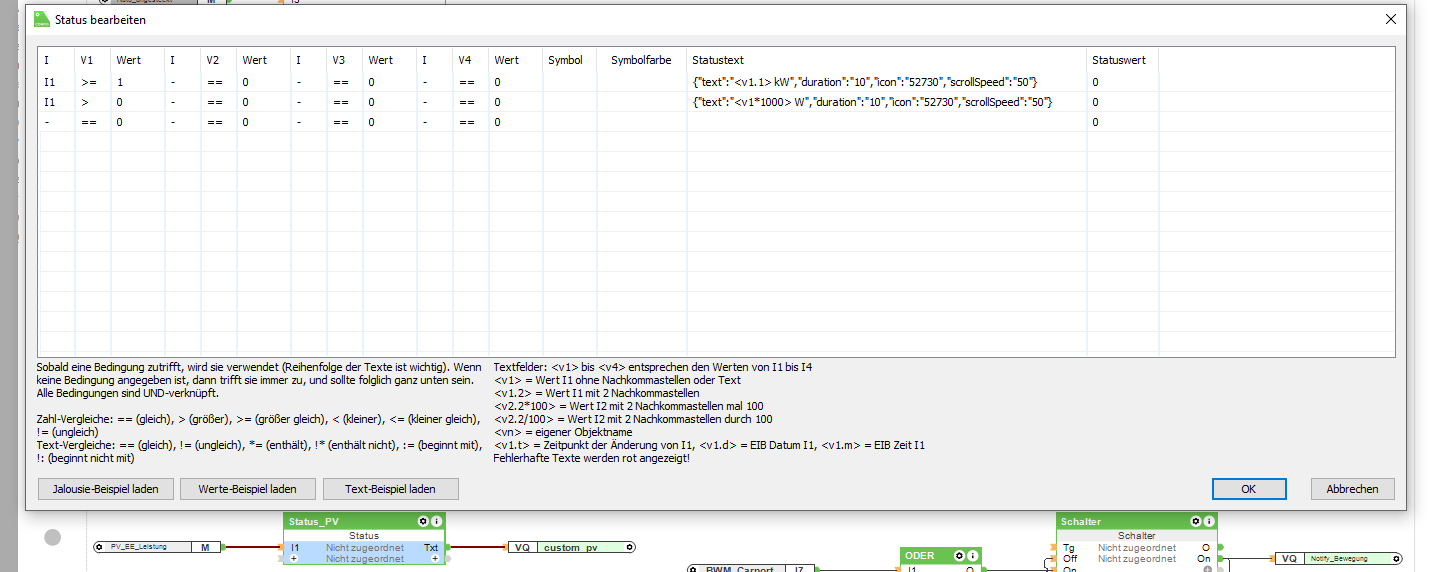Click the Txt output of Status_PV block
The image size is (1430, 572).
pyautogui.click(x=430, y=548)
